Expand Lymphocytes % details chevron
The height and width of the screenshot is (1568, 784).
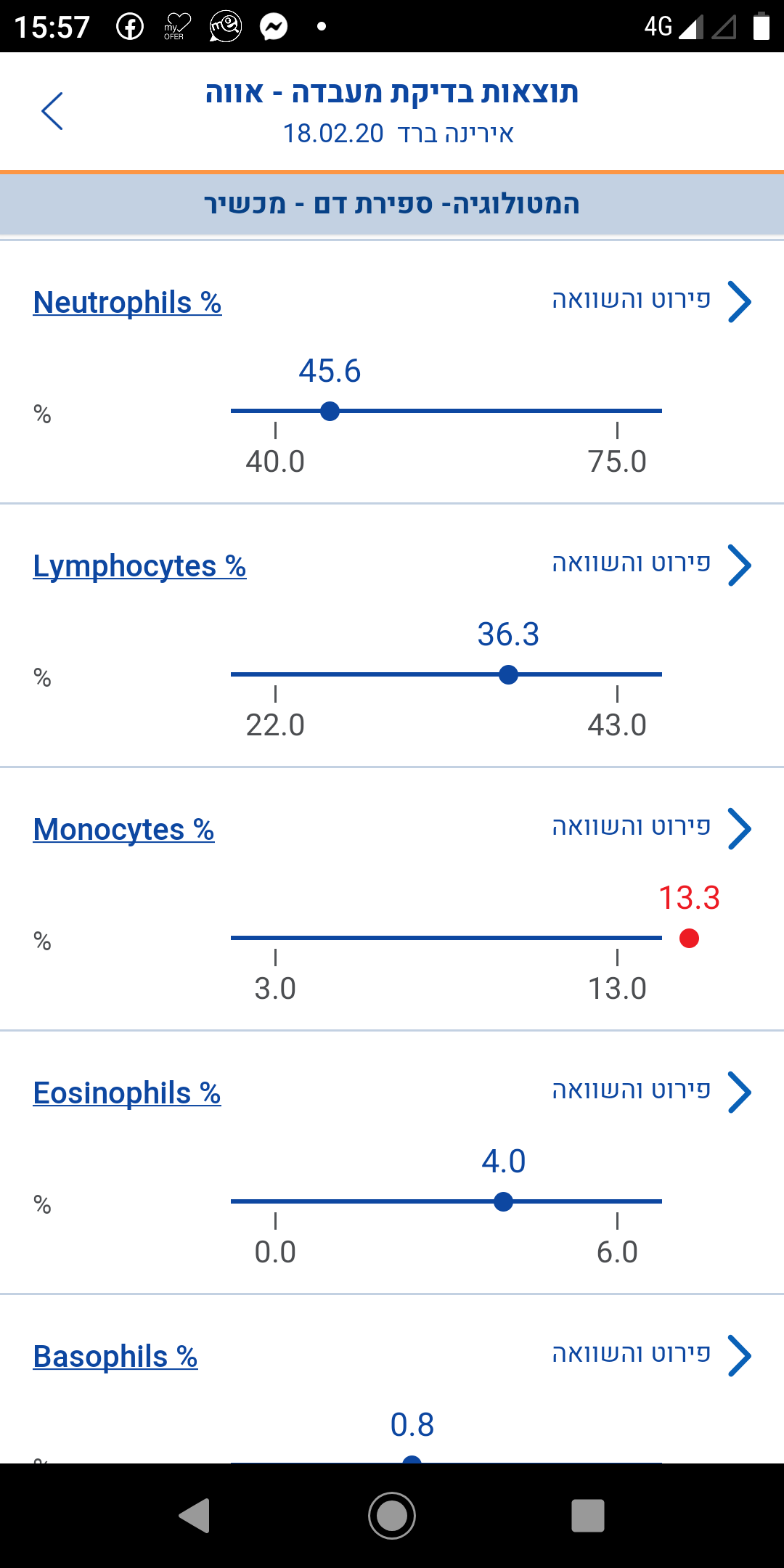pyautogui.click(x=739, y=565)
